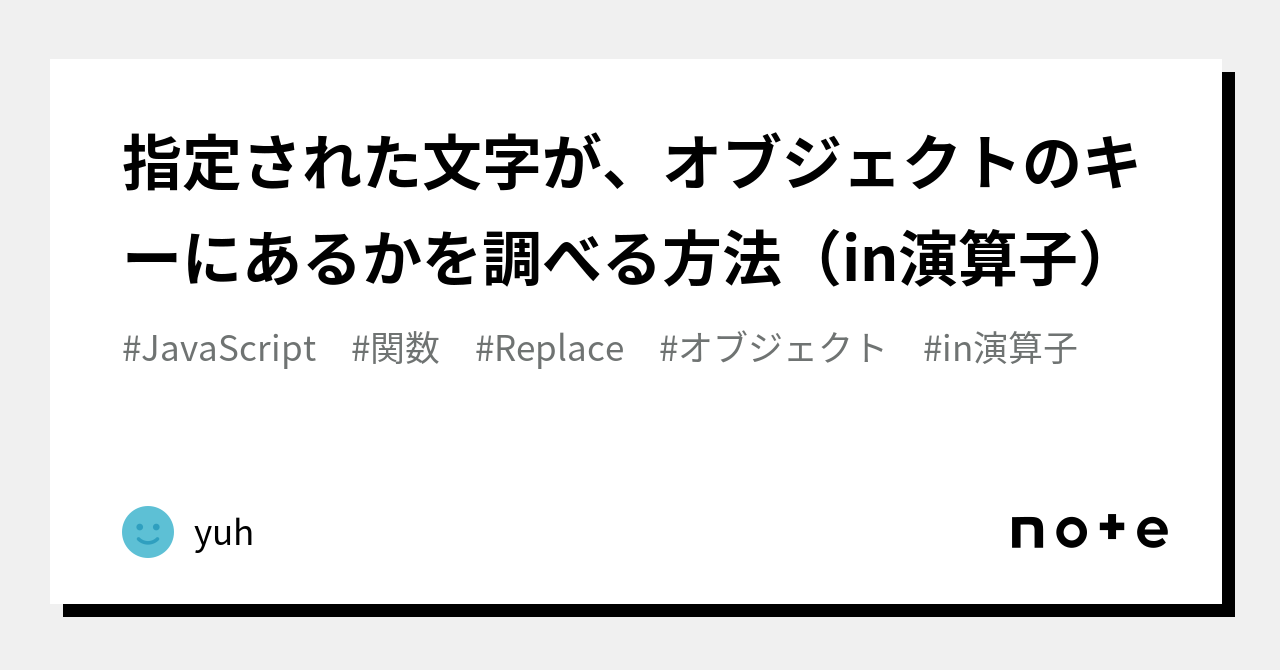The height and width of the screenshot is (670, 1280).
Task: Open the gray #オブジェクト hashtag
Action: coord(773,349)
